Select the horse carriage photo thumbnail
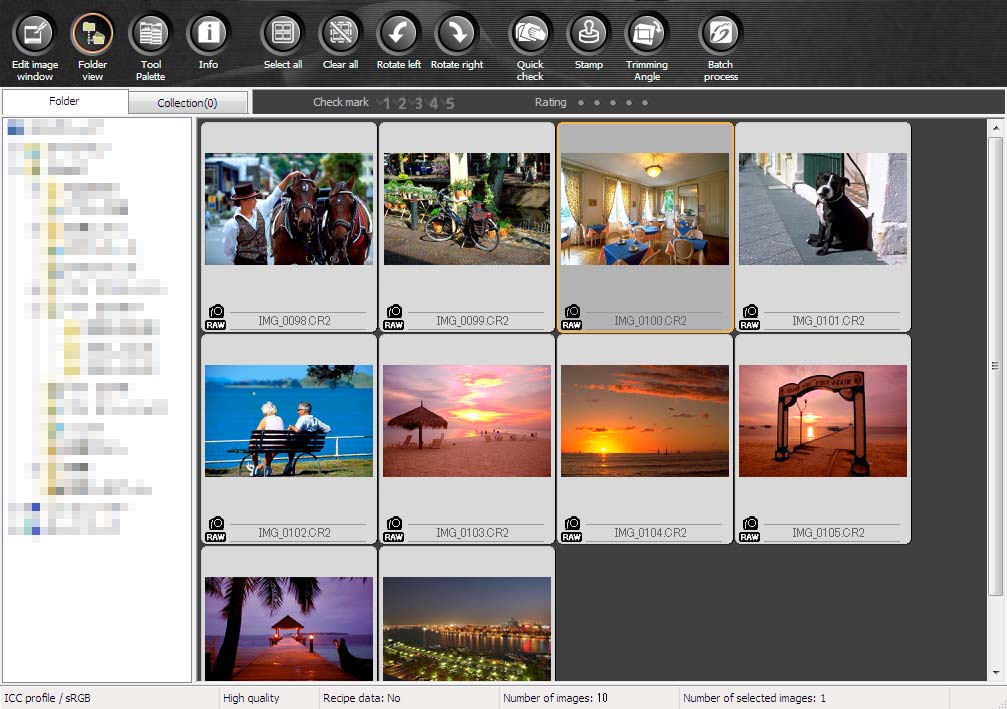Image resolution: width=1007 pixels, height=709 pixels. [x=289, y=209]
